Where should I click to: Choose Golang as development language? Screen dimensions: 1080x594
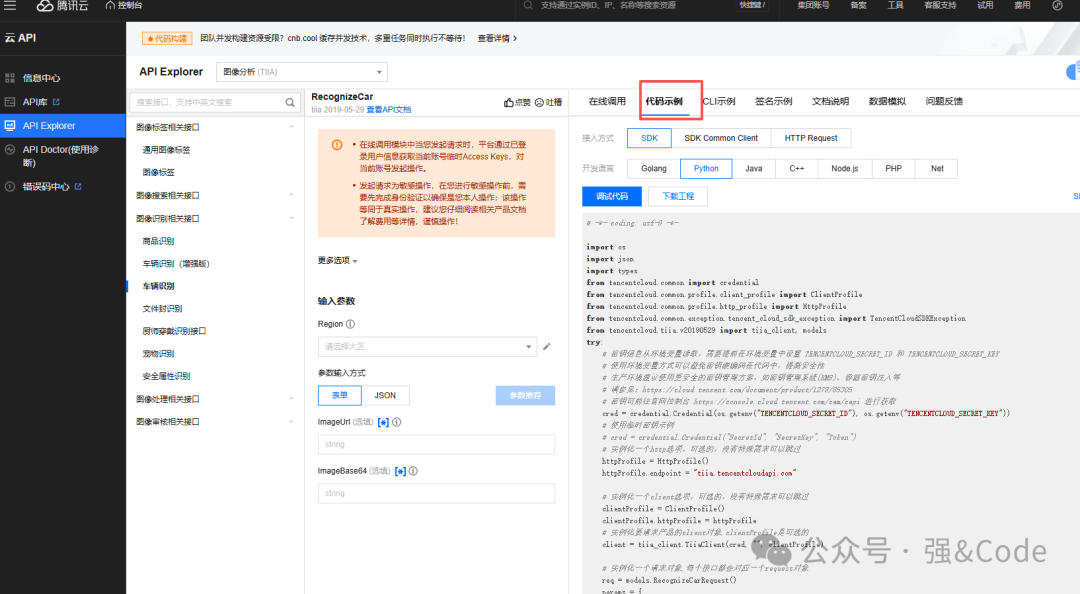[x=654, y=168]
